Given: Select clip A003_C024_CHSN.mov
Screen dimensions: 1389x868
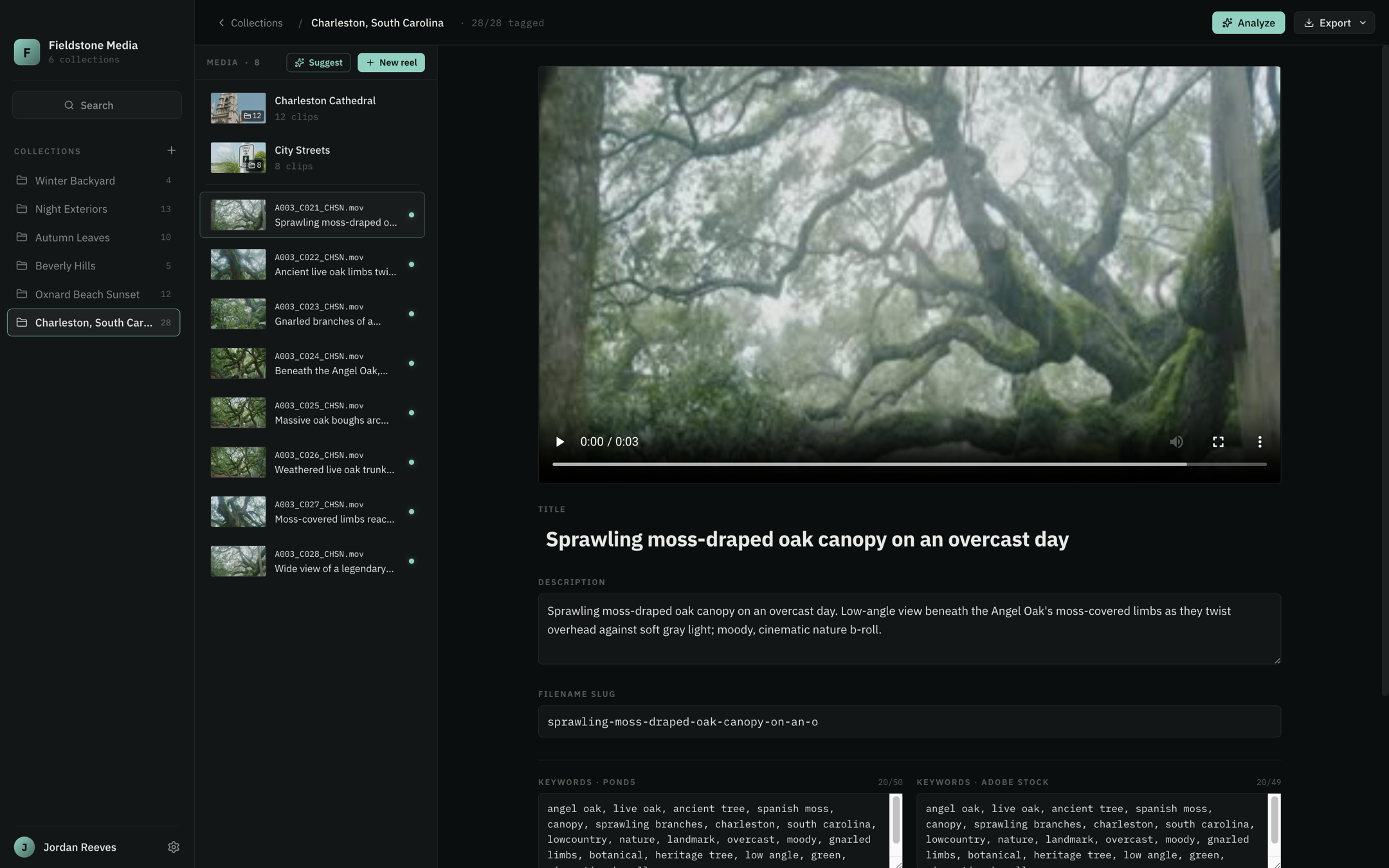Looking at the screenshot, I should tap(312, 363).
